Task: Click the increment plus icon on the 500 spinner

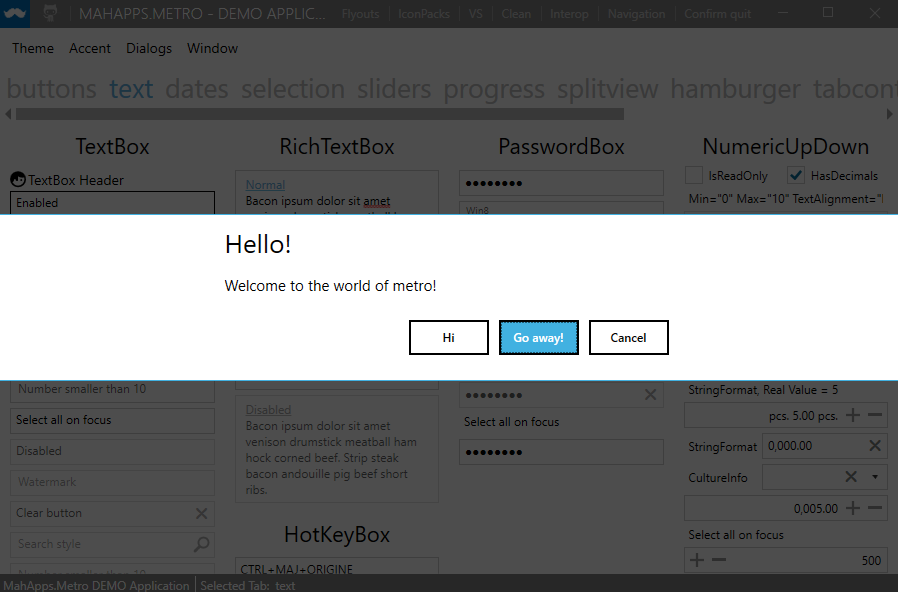Action: [697, 560]
